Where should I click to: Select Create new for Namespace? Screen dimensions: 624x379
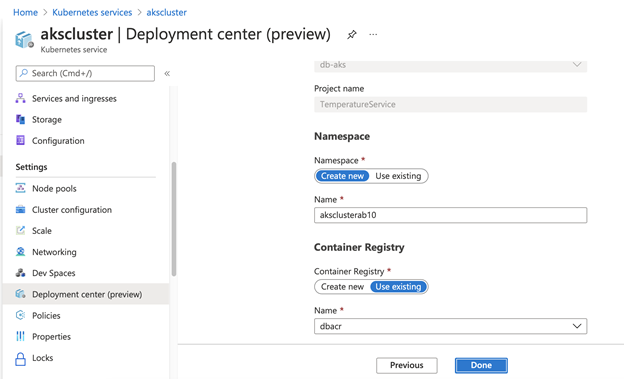pos(342,176)
